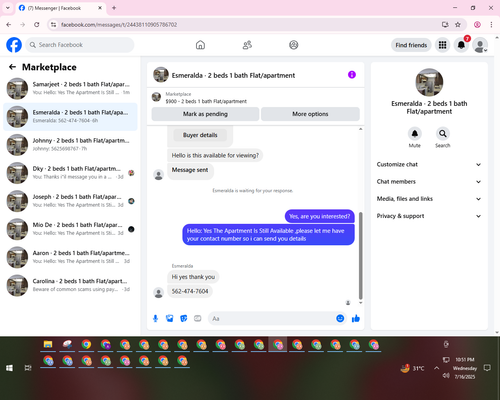Choose a GIF icon

tap(198, 319)
